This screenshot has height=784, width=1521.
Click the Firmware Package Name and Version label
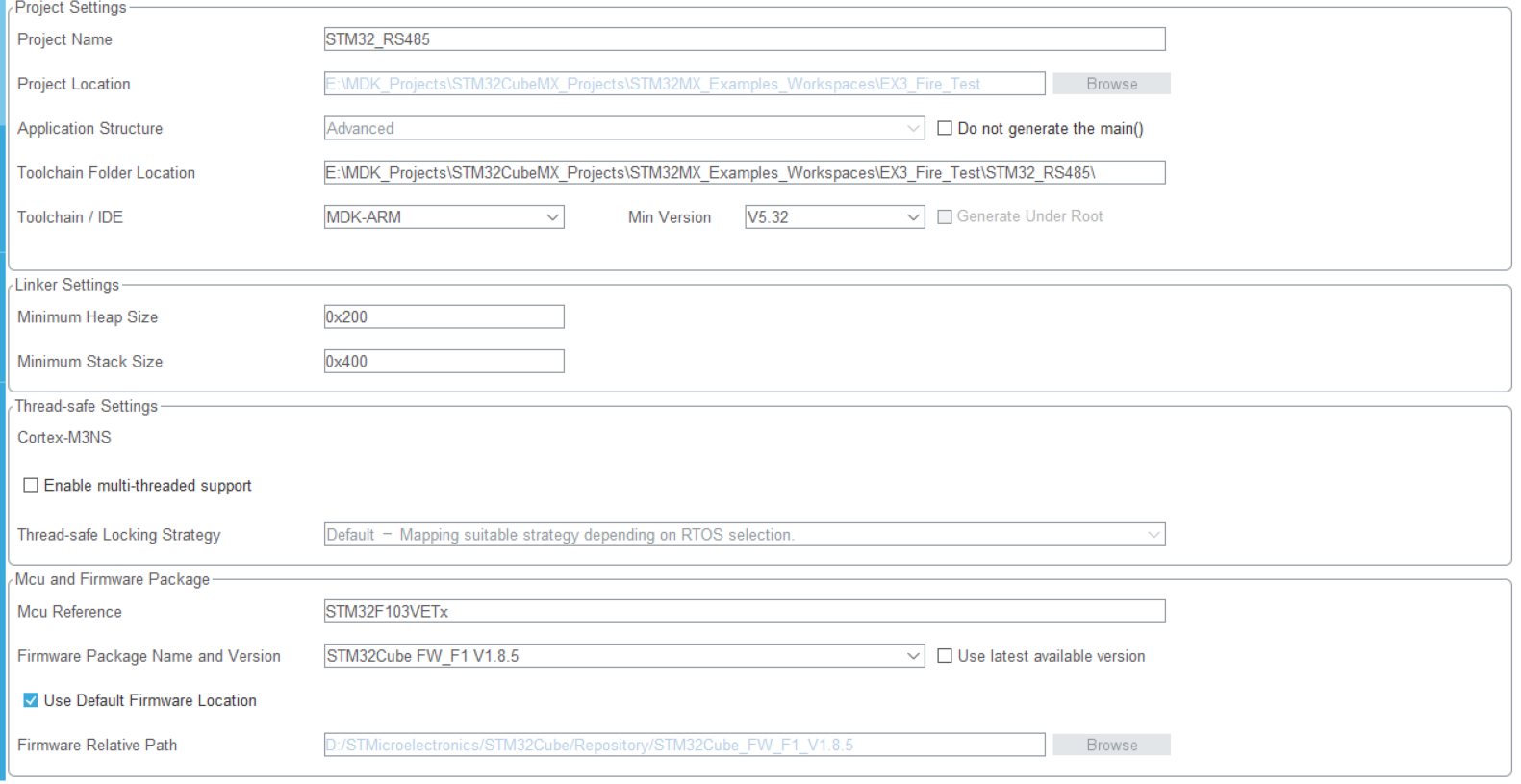[149, 656]
